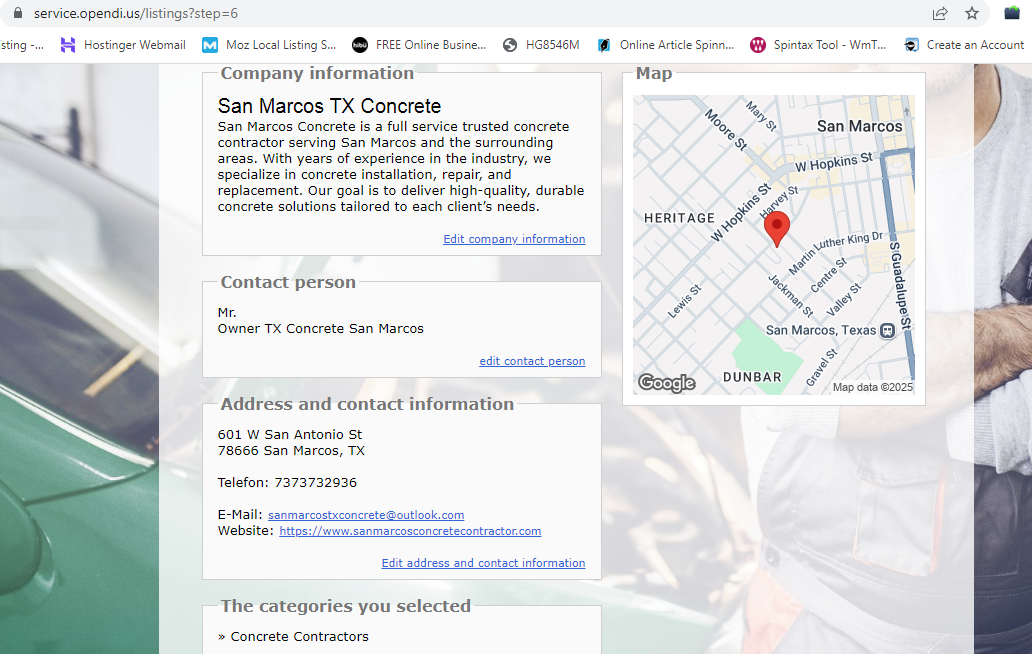This screenshot has width=1032, height=654.
Task: Open HG8546M bookmark
Action: (541, 45)
